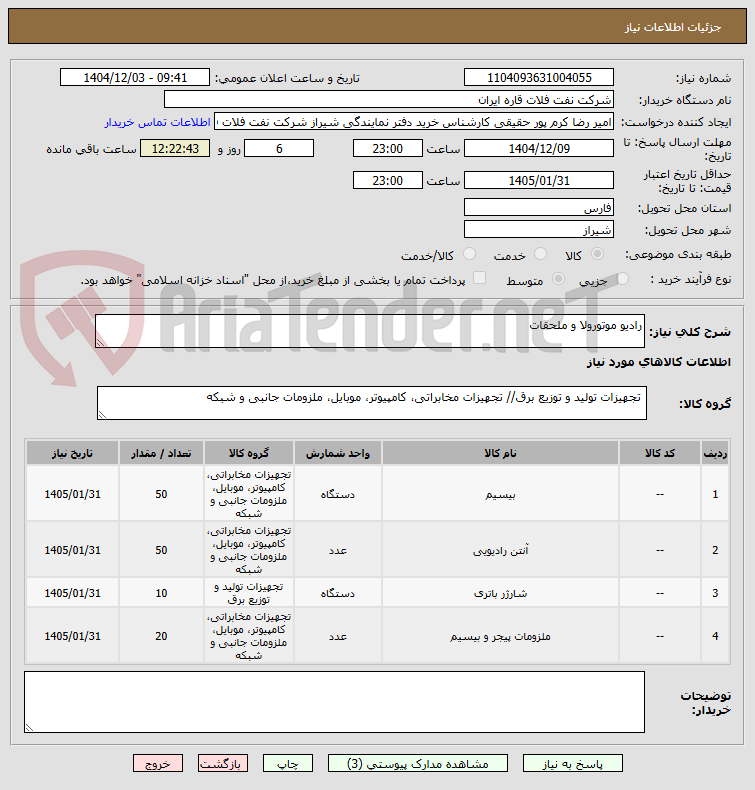Click the 'بازگشت' back button

223,763
